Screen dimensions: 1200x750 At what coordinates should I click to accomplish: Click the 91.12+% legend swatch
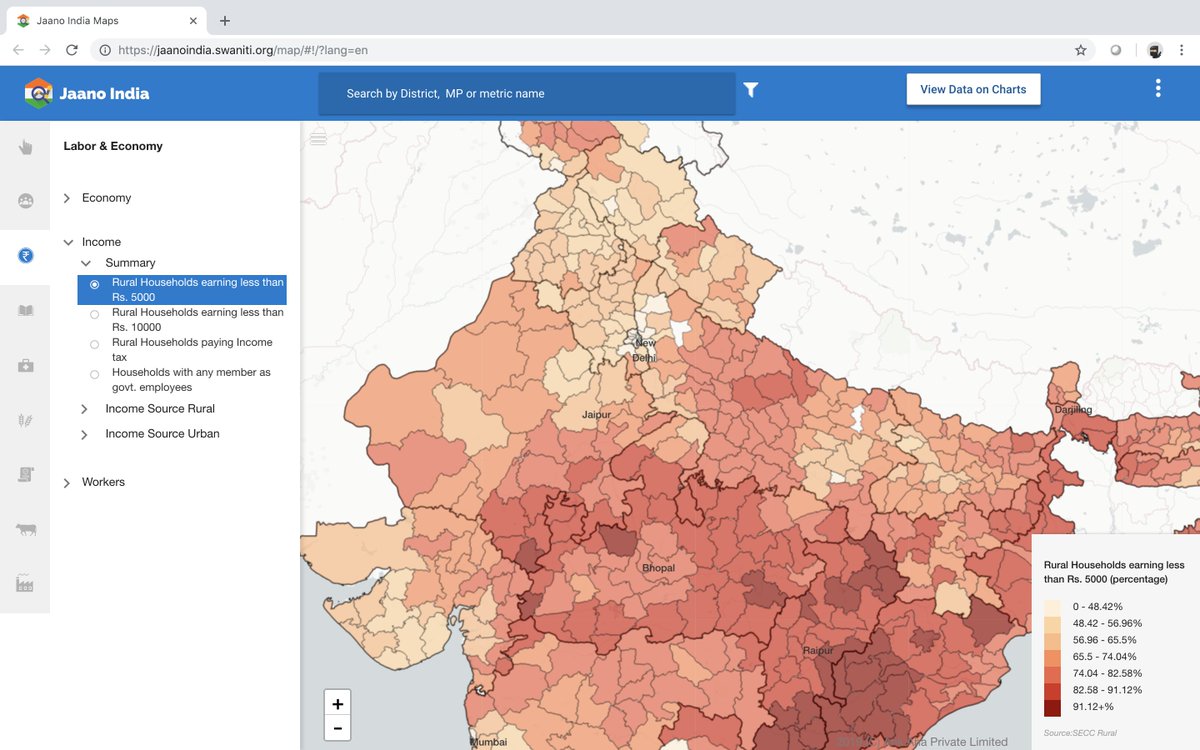pos(1052,708)
